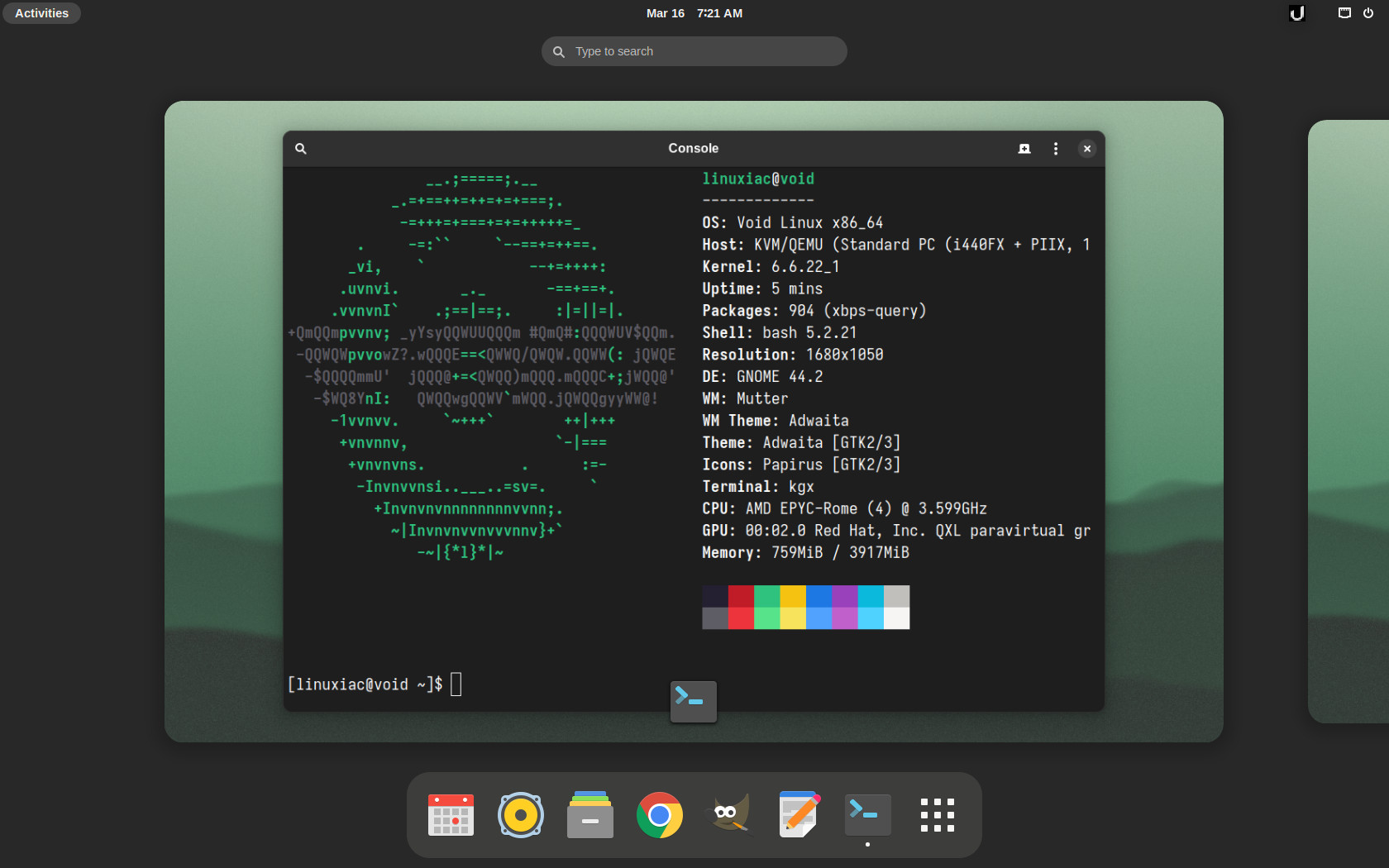
Task: Open the search icon in the Console header
Action: click(x=301, y=149)
